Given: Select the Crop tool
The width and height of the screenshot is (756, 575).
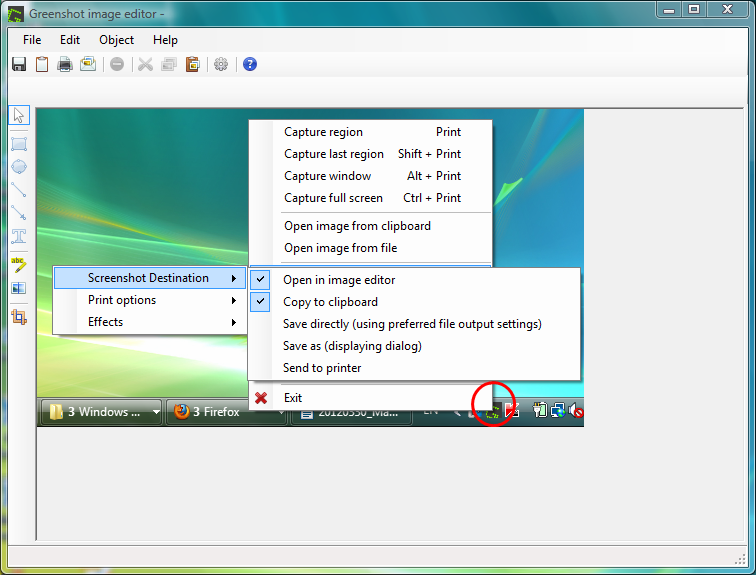Looking at the screenshot, I should tap(19, 317).
